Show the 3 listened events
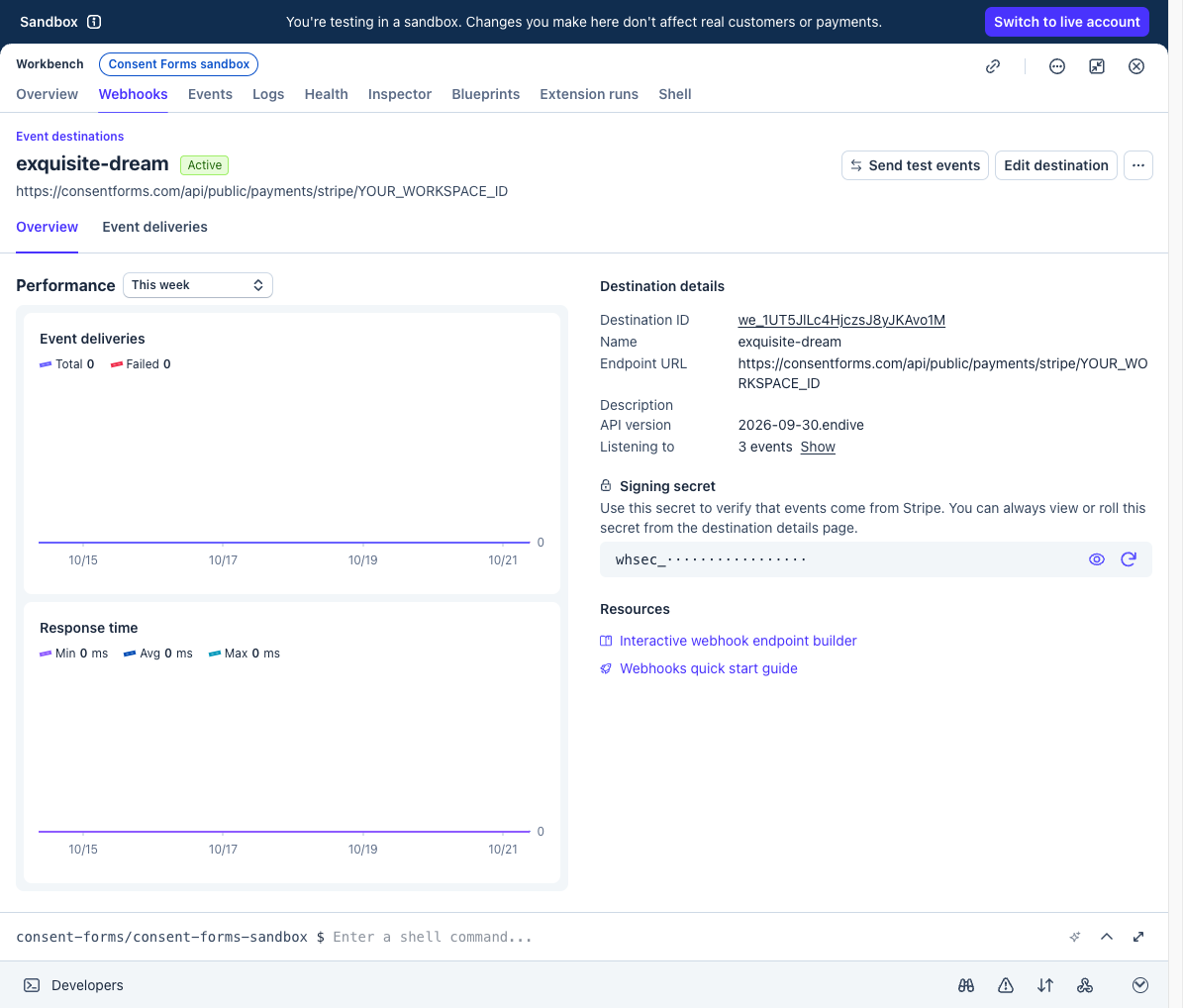Image resolution: width=1183 pixels, height=1008 pixels. tap(818, 447)
